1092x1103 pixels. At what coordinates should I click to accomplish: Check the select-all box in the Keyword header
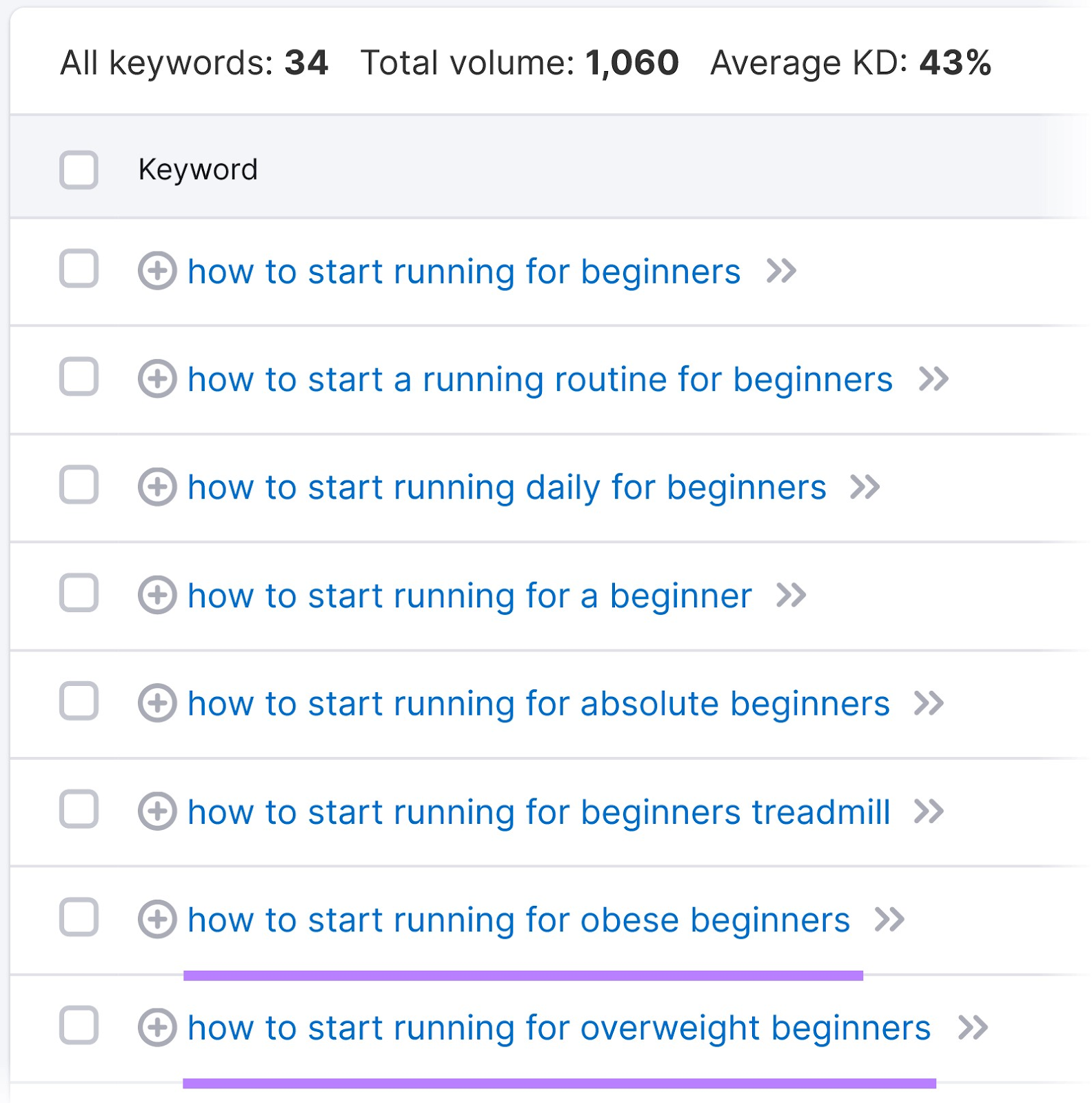(x=78, y=169)
